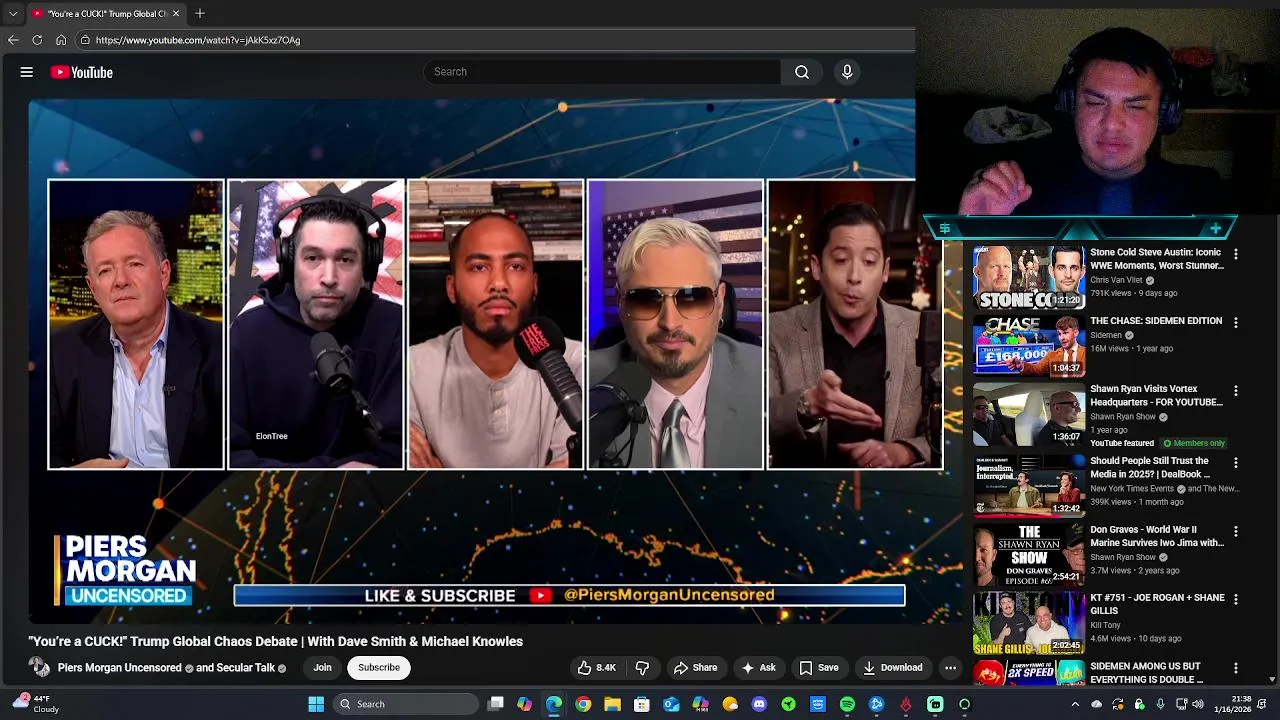Open the Piers Morgan Uncensored channel name link

click(x=119, y=667)
